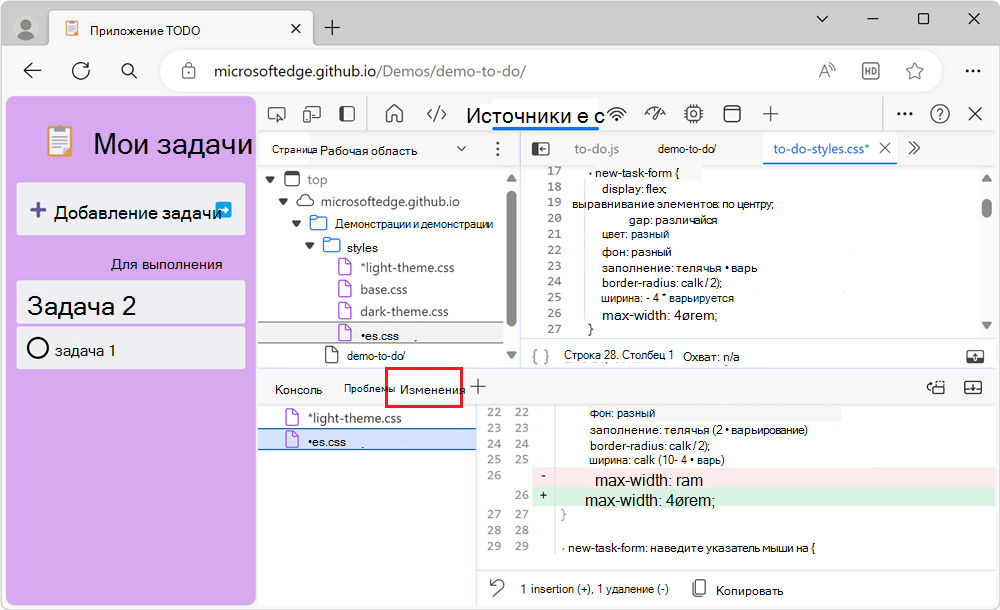The image size is (1000, 610).
Task: Revert all changes with the undo icon
Action: (x=497, y=588)
